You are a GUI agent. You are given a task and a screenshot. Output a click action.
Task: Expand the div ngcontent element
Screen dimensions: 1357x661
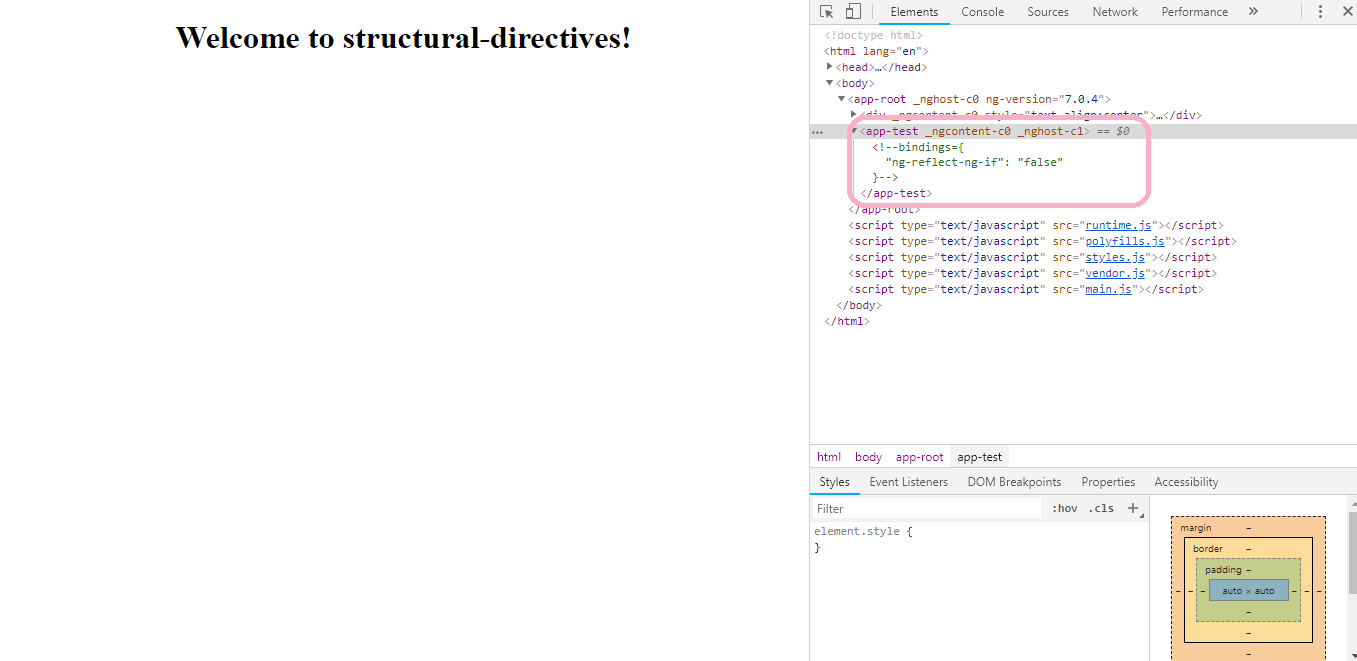[x=853, y=114]
